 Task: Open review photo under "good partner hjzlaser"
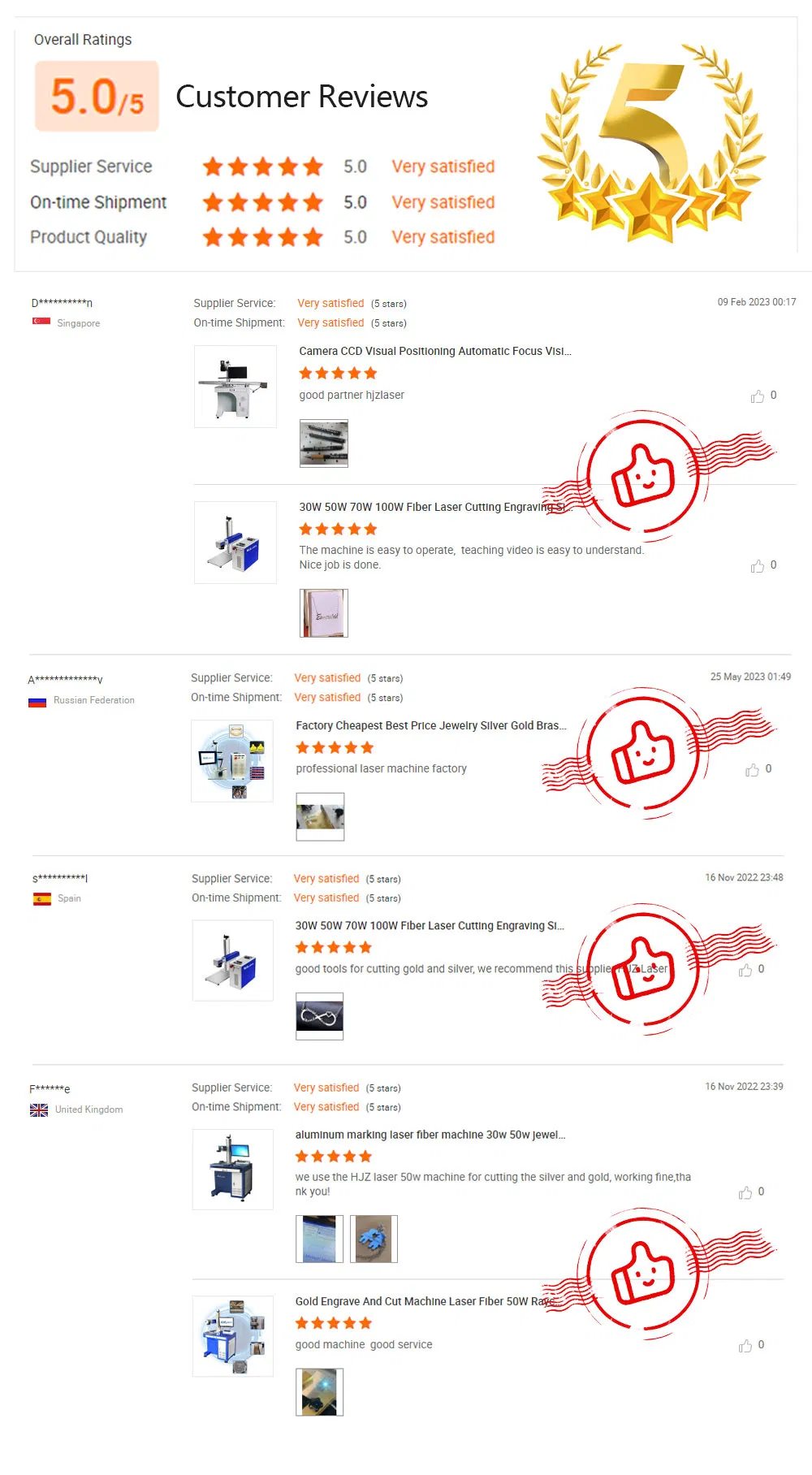[x=324, y=443]
